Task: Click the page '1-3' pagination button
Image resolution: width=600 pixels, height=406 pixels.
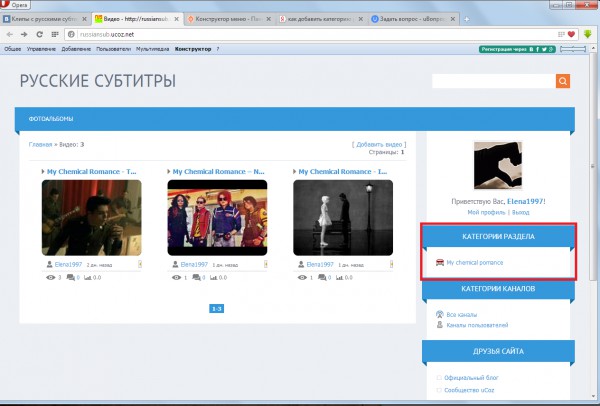Action: click(x=217, y=308)
